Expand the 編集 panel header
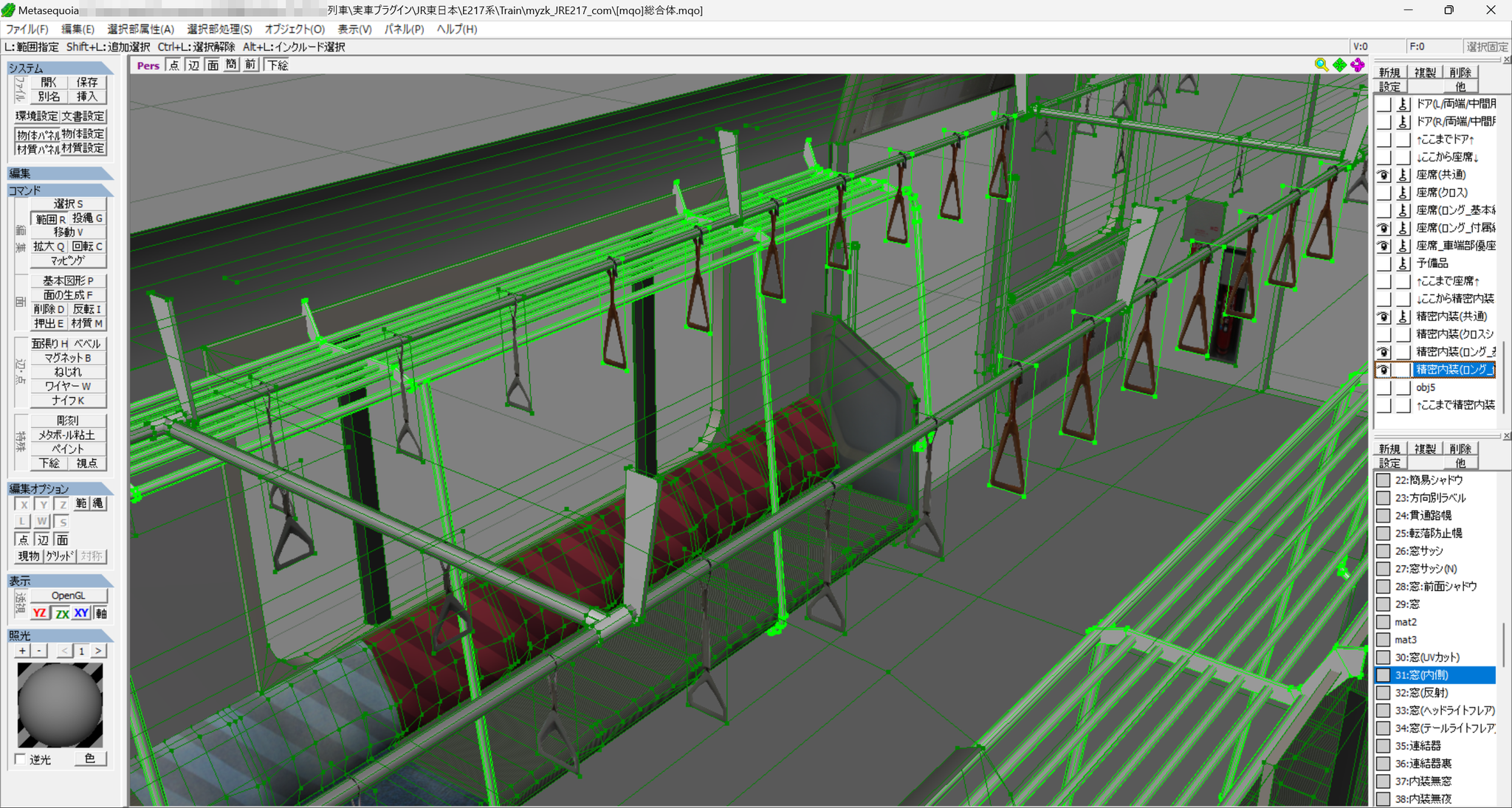 (x=61, y=173)
